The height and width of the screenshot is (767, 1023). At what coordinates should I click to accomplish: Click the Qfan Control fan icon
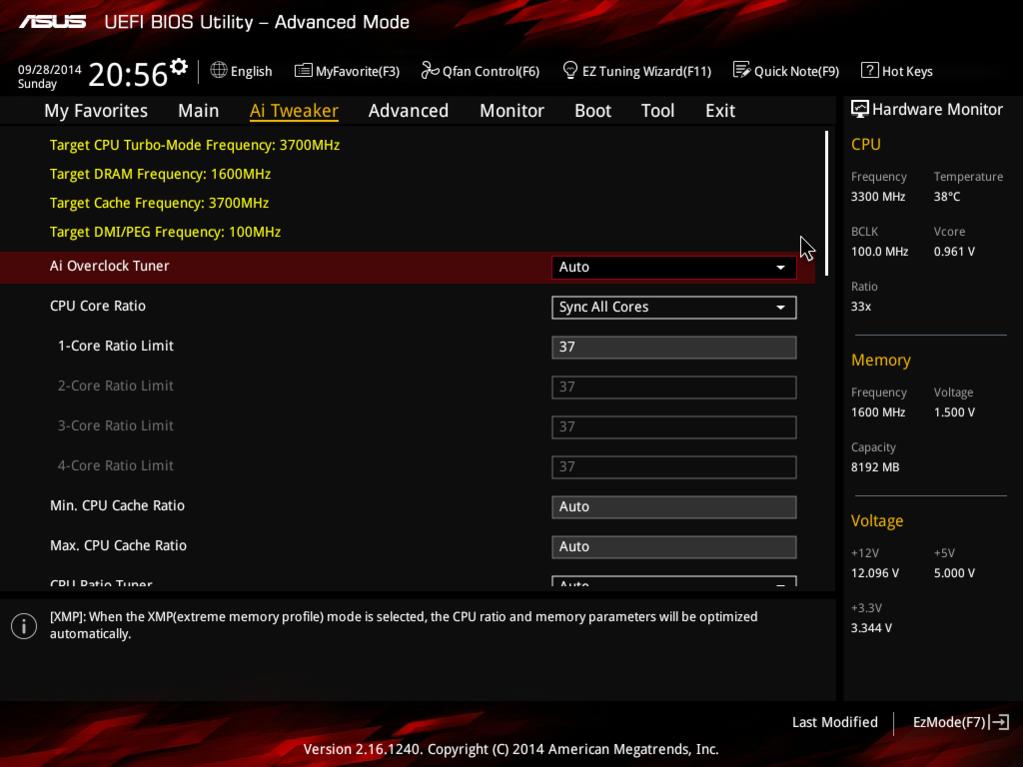[430, 70]
